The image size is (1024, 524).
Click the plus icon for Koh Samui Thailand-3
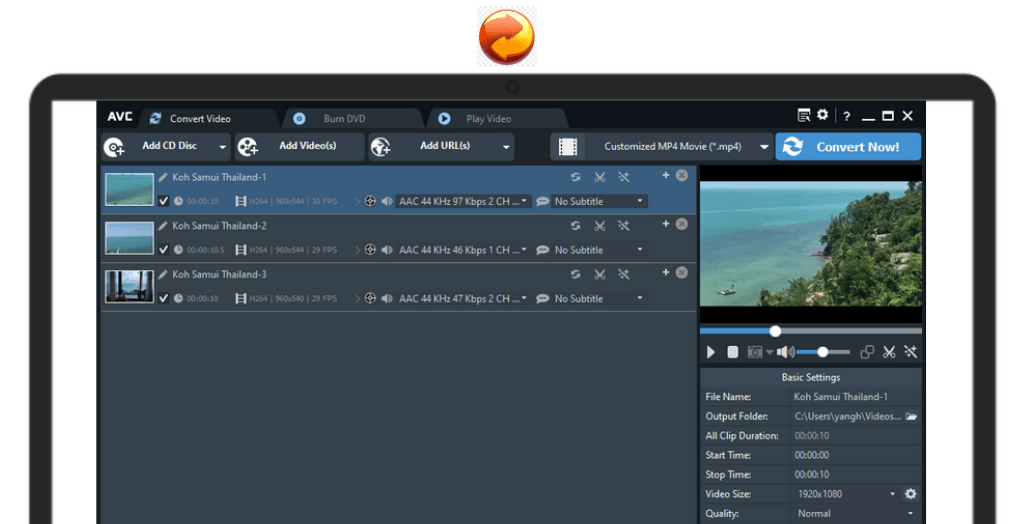click(665, 272)
